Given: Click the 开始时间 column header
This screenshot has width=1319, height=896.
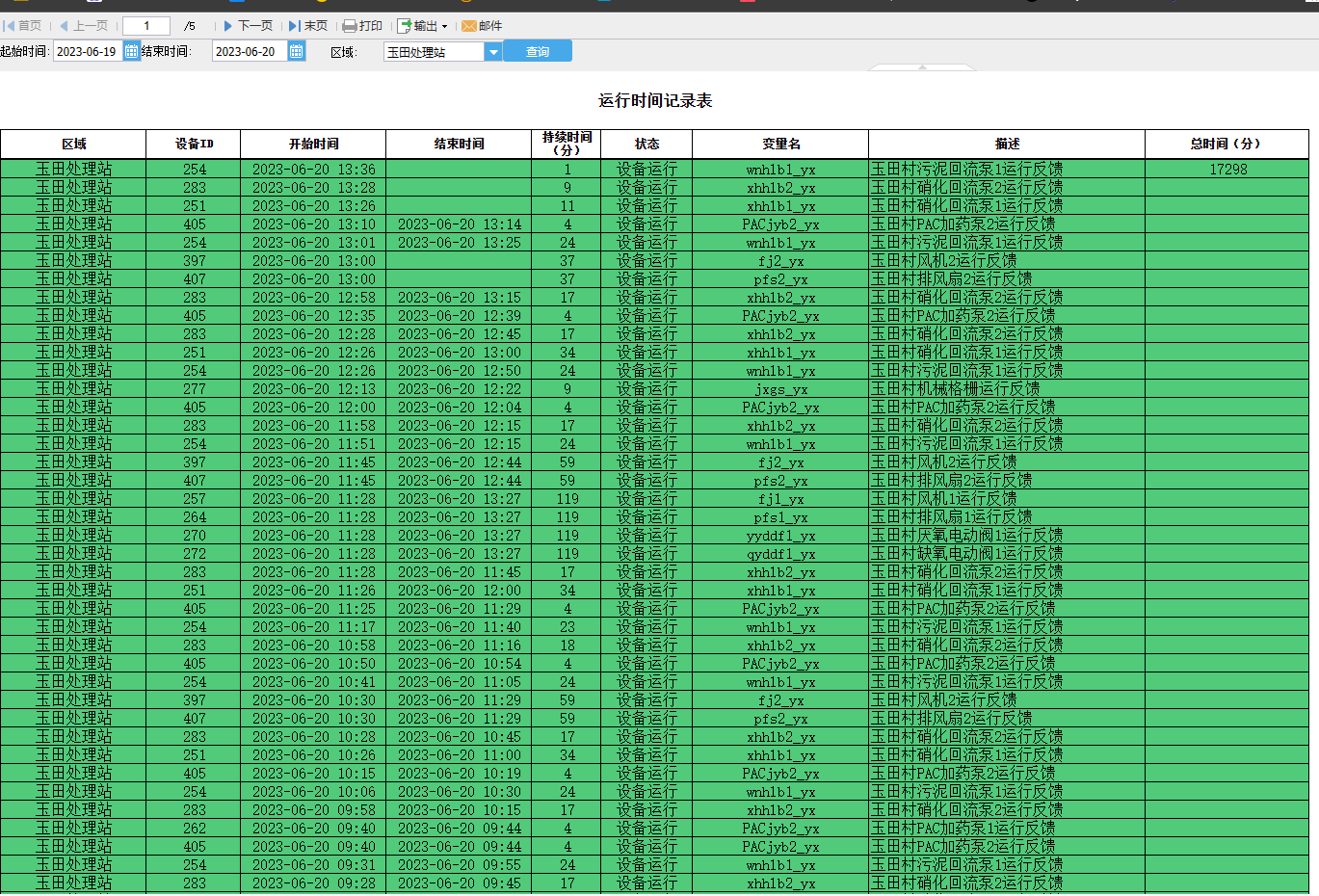Looking at the screenshot, I should pos(313,144).
